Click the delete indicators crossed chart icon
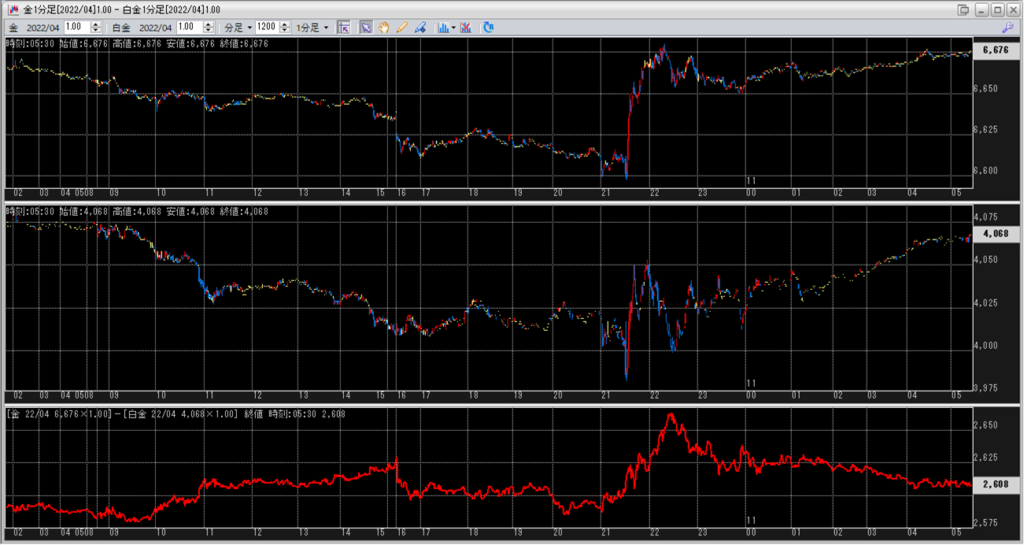 click(x=466, y=27)
